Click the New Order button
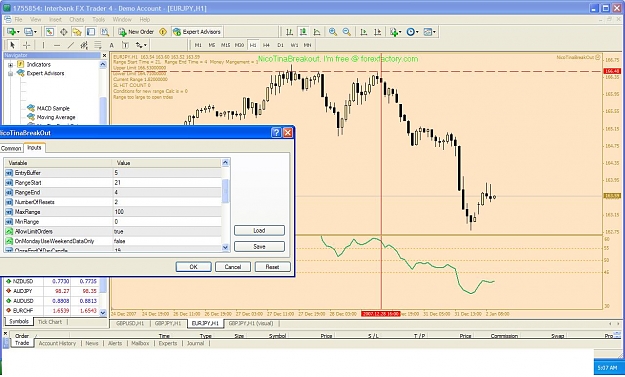 [136, 32]
